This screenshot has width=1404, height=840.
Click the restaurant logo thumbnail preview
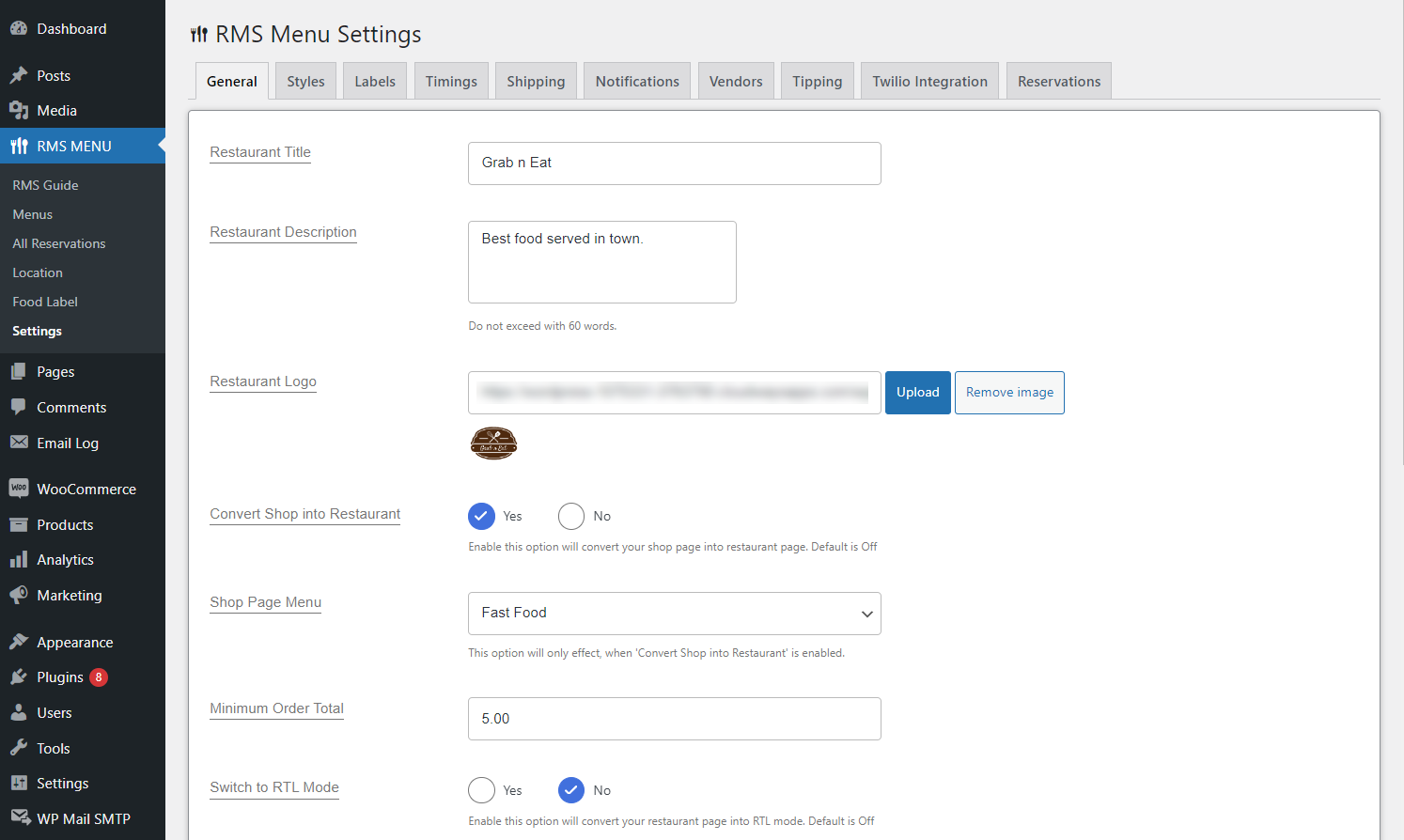tap(493, 443)
